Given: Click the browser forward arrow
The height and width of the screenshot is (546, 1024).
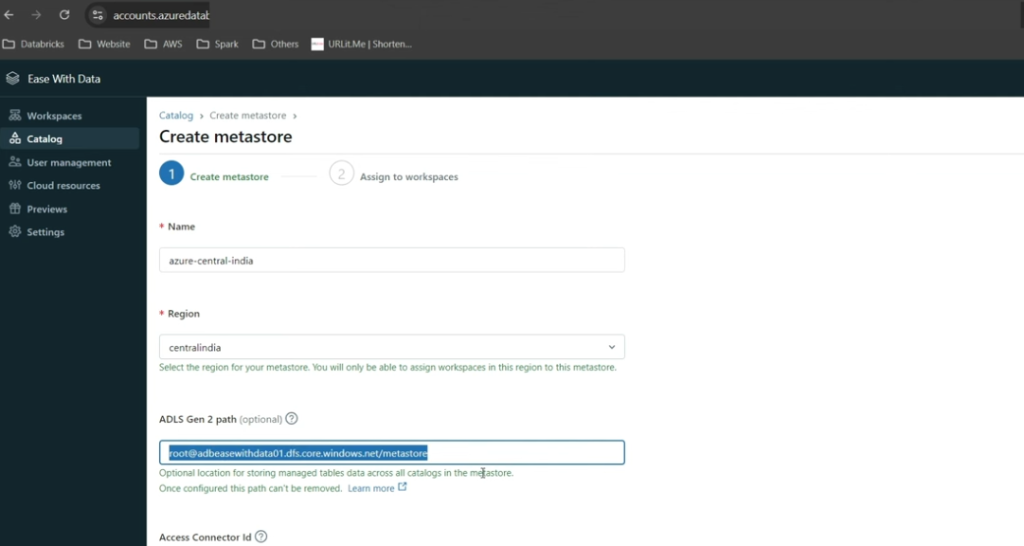Looking at the screenshot, I should (x=37, y=15).
